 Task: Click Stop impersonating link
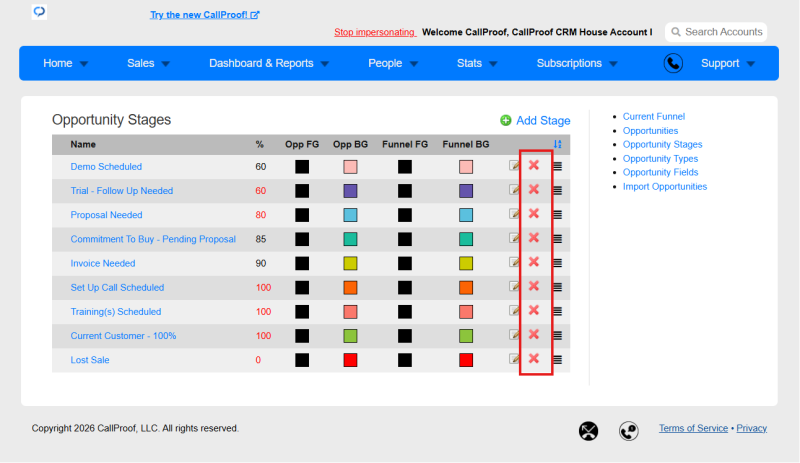(x=375, y=32)
